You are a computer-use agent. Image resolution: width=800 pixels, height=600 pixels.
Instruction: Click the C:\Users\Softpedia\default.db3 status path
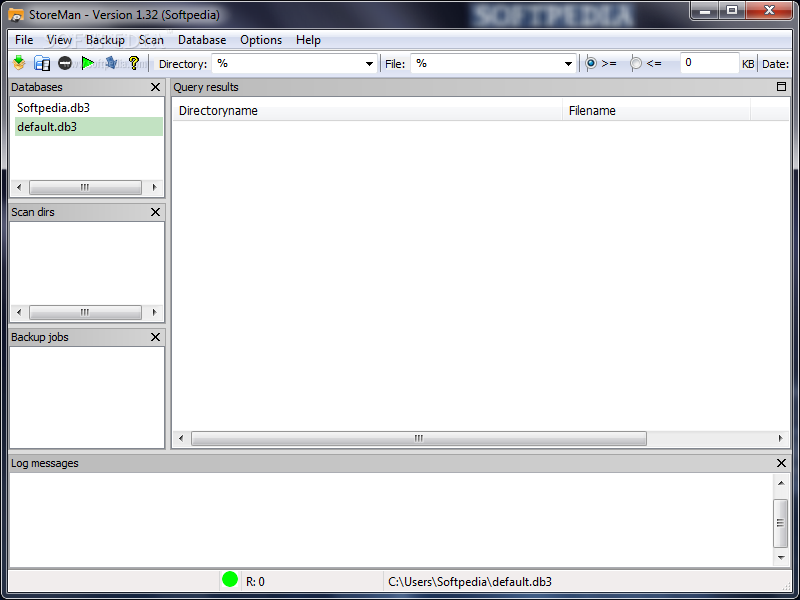pyautogui.click(x=470, y=582)
